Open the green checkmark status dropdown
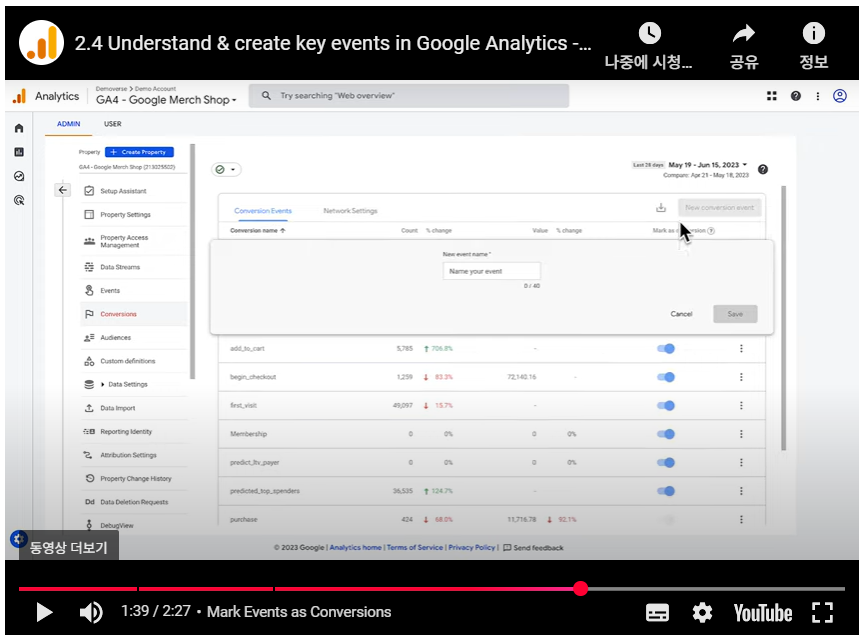This screenshot has height=637, width=862. tap(226, 170)
